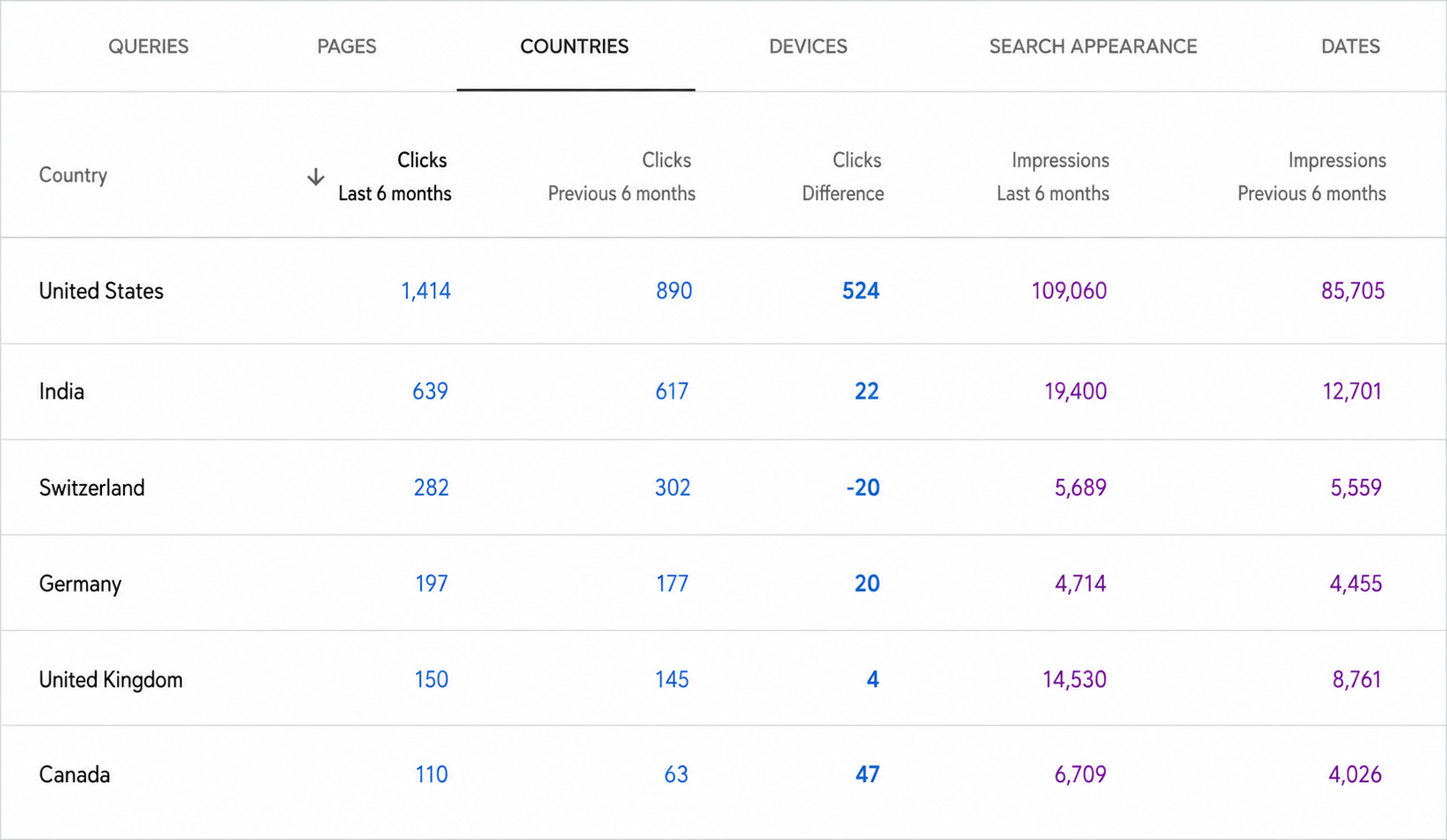Image resolution: width=1447 pixels, height=840 pixels.
Task: Open the Devices tab
Action: 808,47
